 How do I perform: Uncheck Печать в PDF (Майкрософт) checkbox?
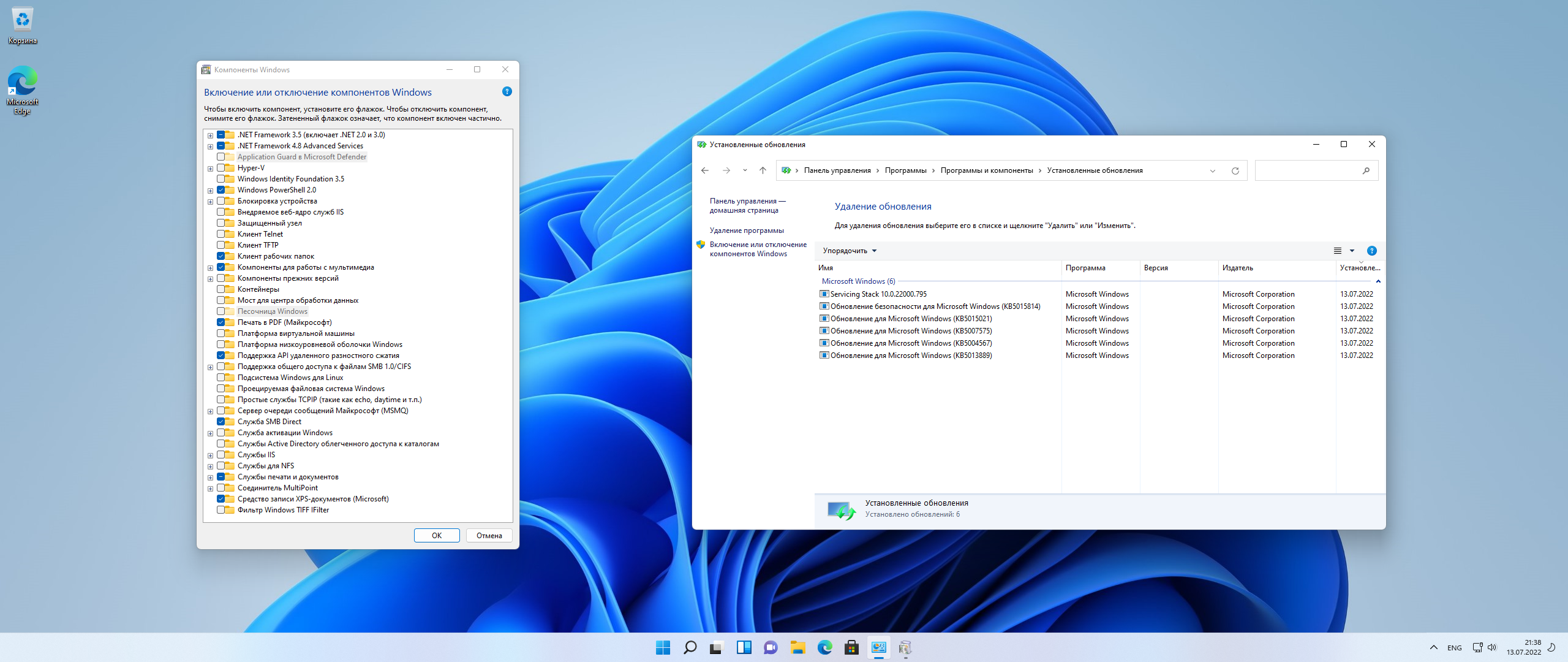(x=221, y=322)
